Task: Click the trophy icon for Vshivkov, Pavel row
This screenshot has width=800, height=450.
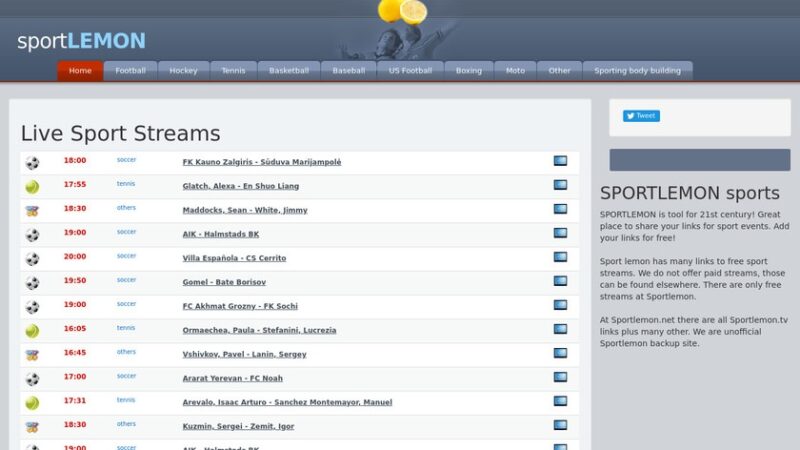Action: tap(32, 355)
